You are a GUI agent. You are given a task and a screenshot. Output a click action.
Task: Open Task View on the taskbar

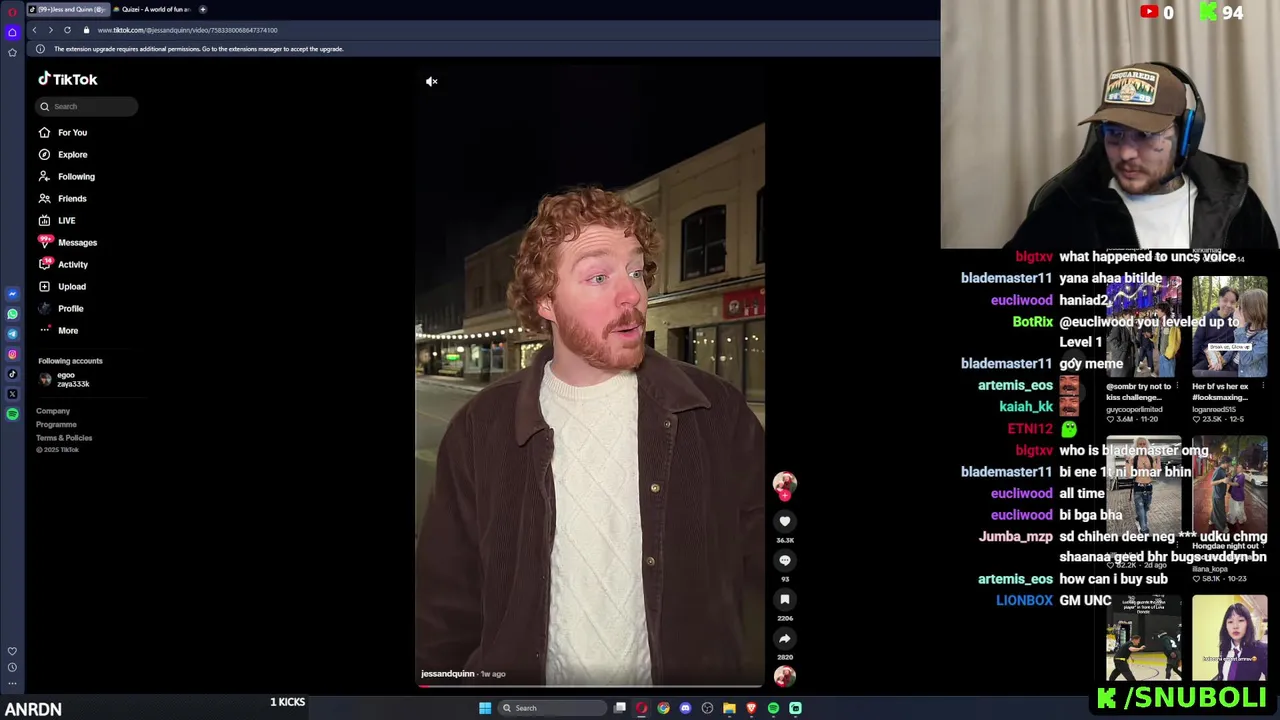pyautogui.click(x=620, y=708)
